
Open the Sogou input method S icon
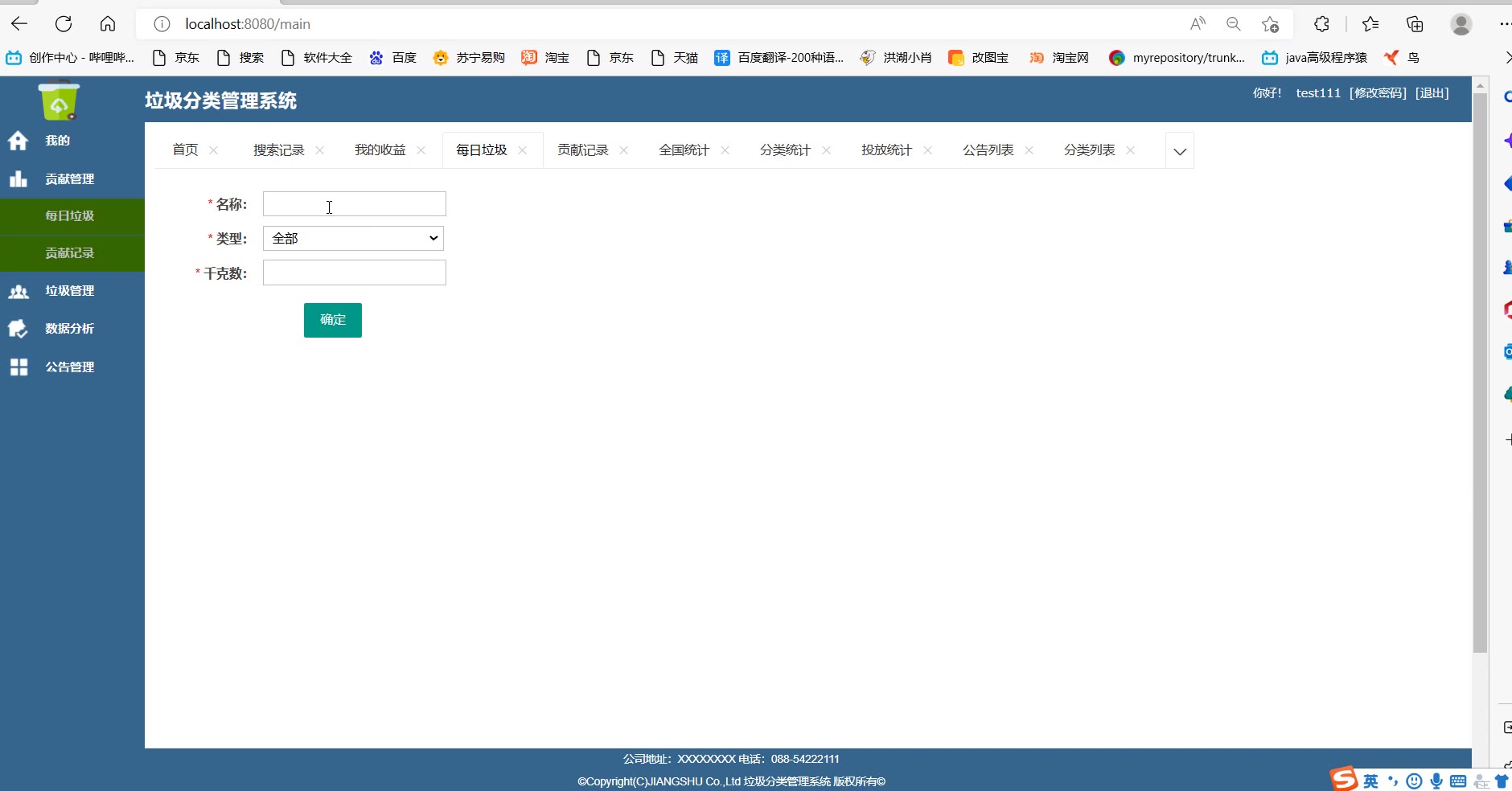tap(1343, 779)
